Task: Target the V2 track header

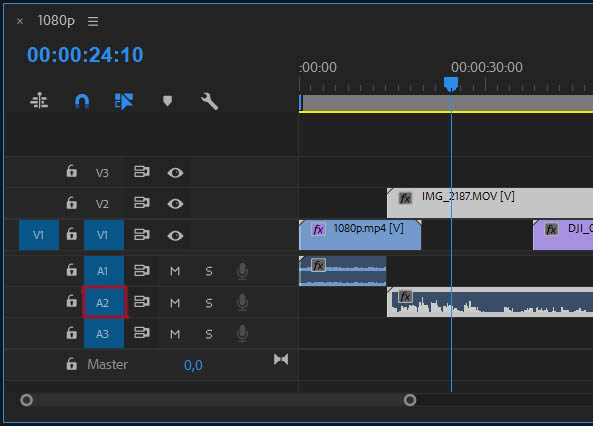Action: click(102, 204)
